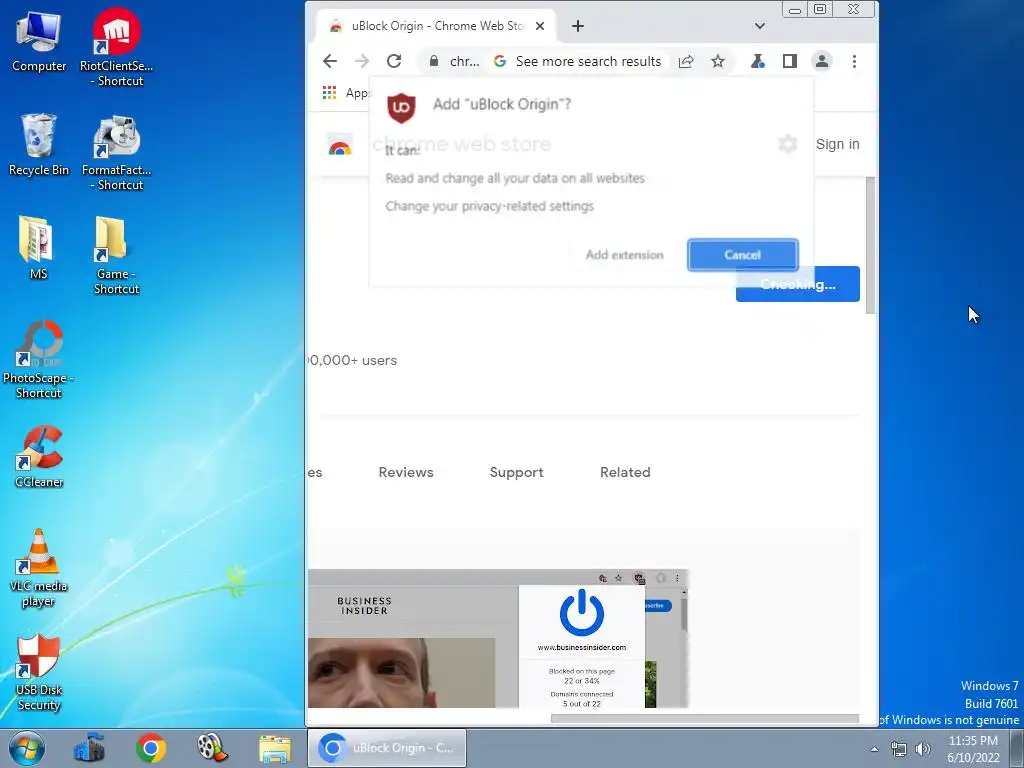Screen dimensions: 1024x768
Task: Open the Chrome profile avatar
Action: click(x=822, y=61)
